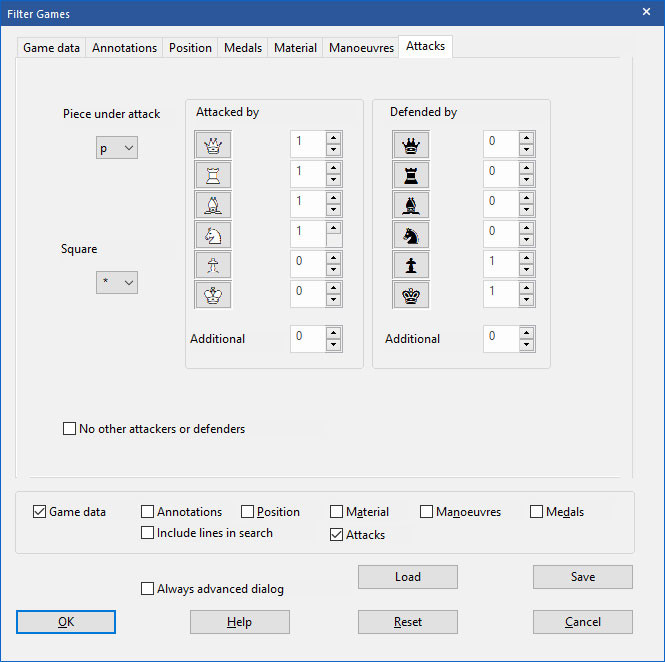Screen dimensions: 665x662
Task: Open the Piece under attack dropdown
Action: click(118, 148)
